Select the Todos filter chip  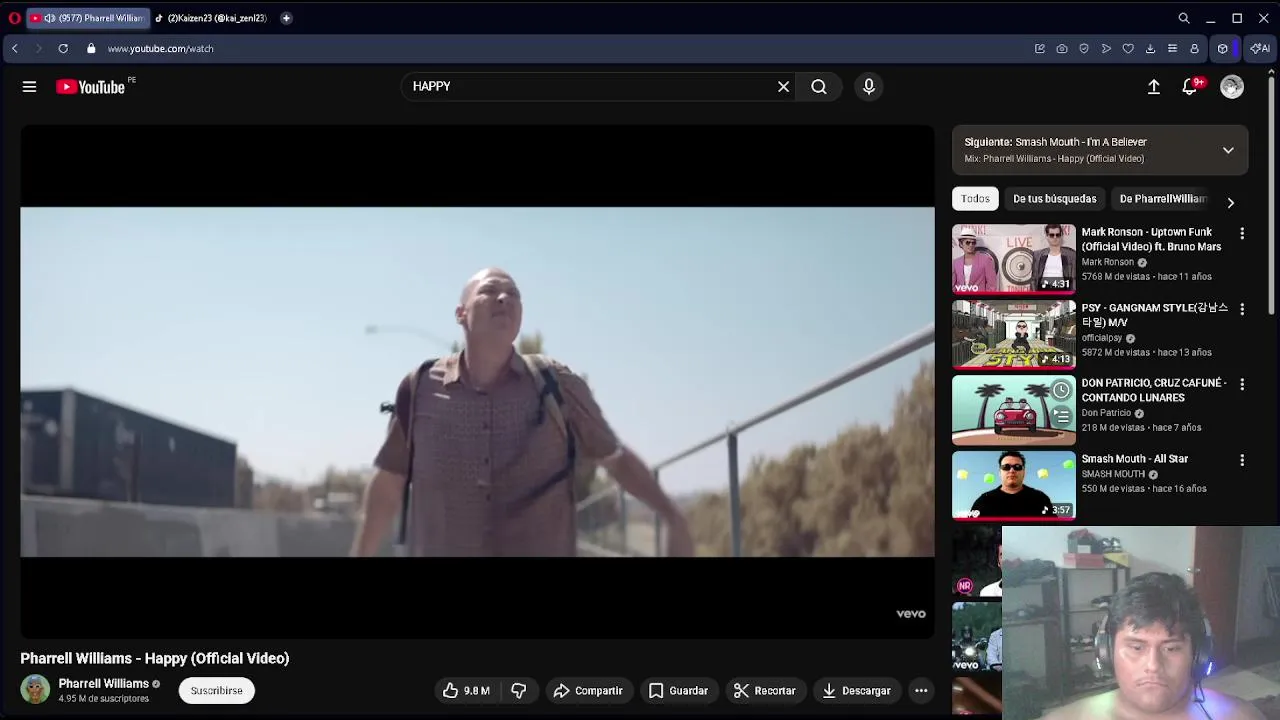975,199
